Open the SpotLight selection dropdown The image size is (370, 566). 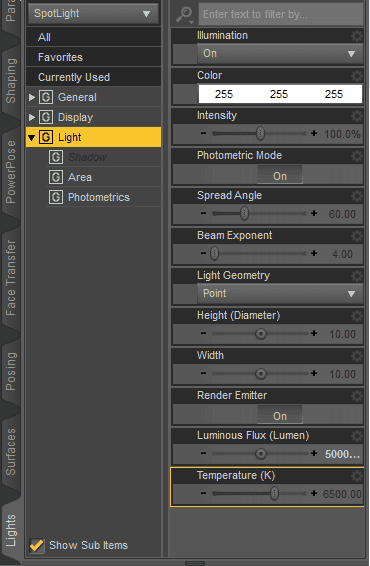click(x=93, y=14)
